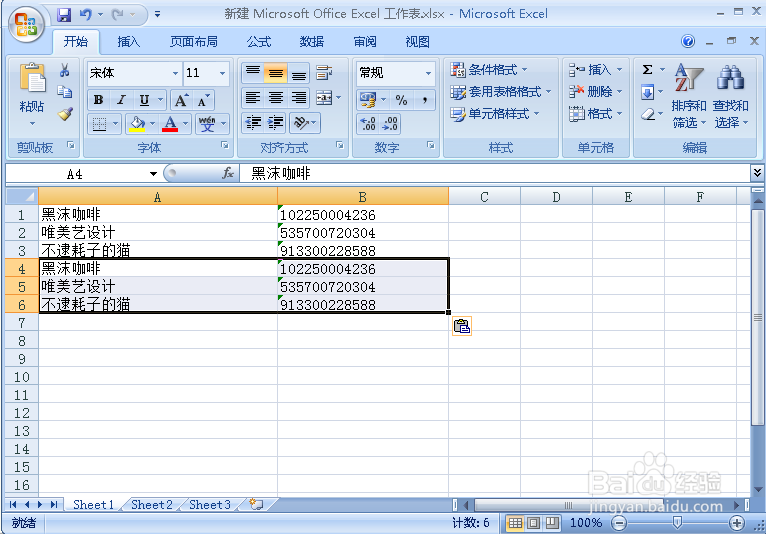Select all cells corner button
The width and height of the screenshot is (766, 534).
click(22, 196)
